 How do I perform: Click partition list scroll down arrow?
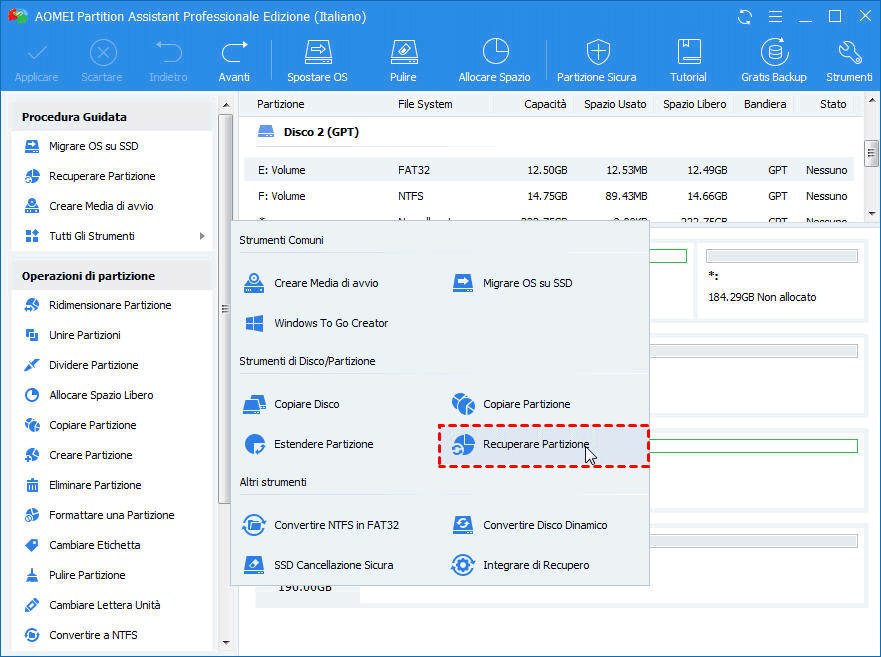871,214
